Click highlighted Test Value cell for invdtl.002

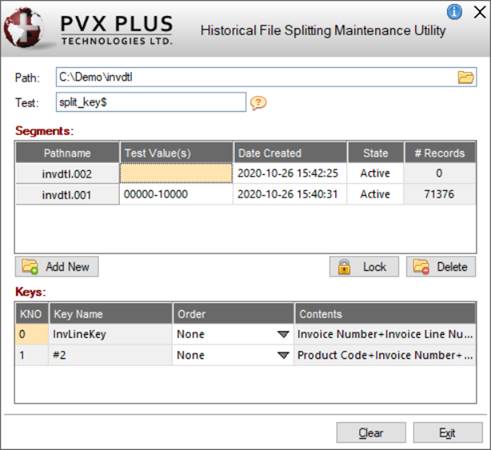point(176,173)
